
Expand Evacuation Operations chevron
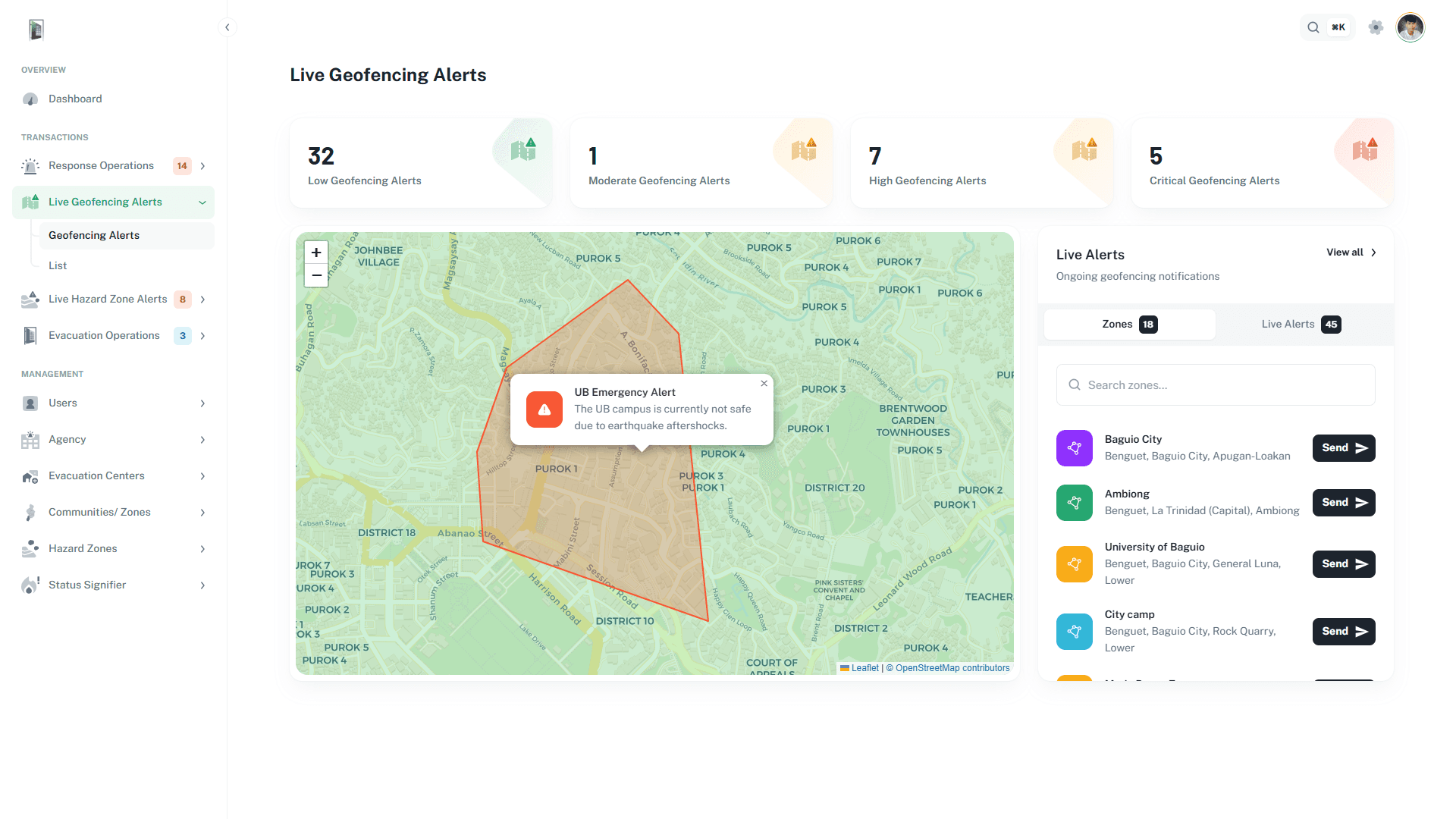pyautogui.click(x=202, y=336)
